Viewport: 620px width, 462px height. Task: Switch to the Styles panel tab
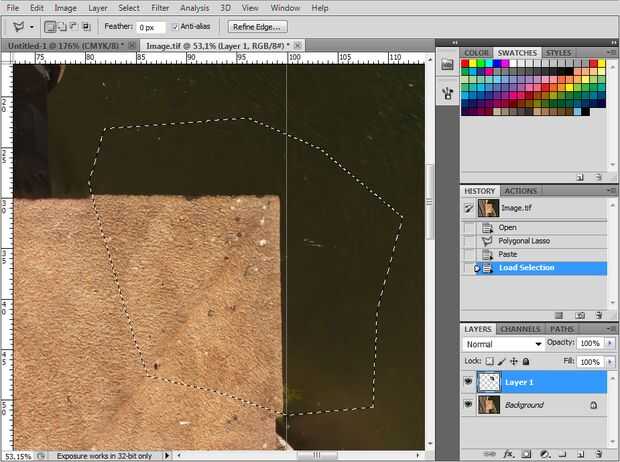559,53
